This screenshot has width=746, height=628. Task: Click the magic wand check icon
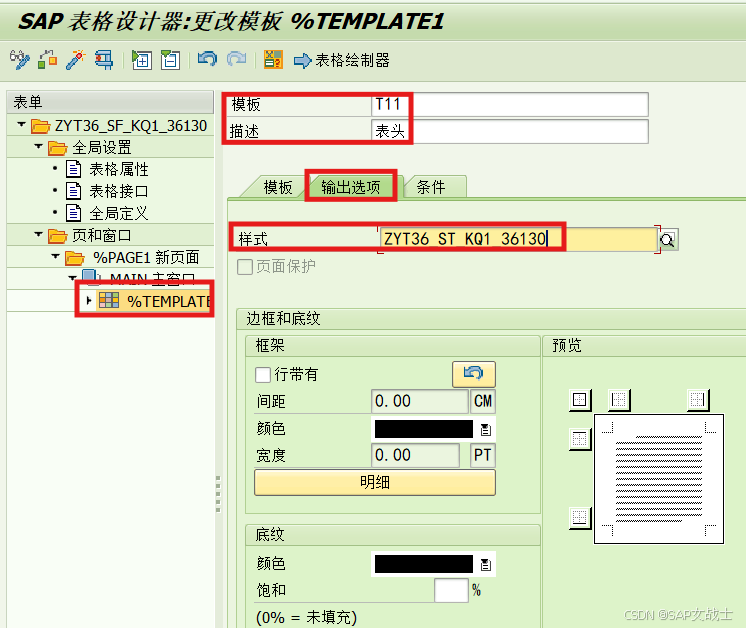point(76,60)
